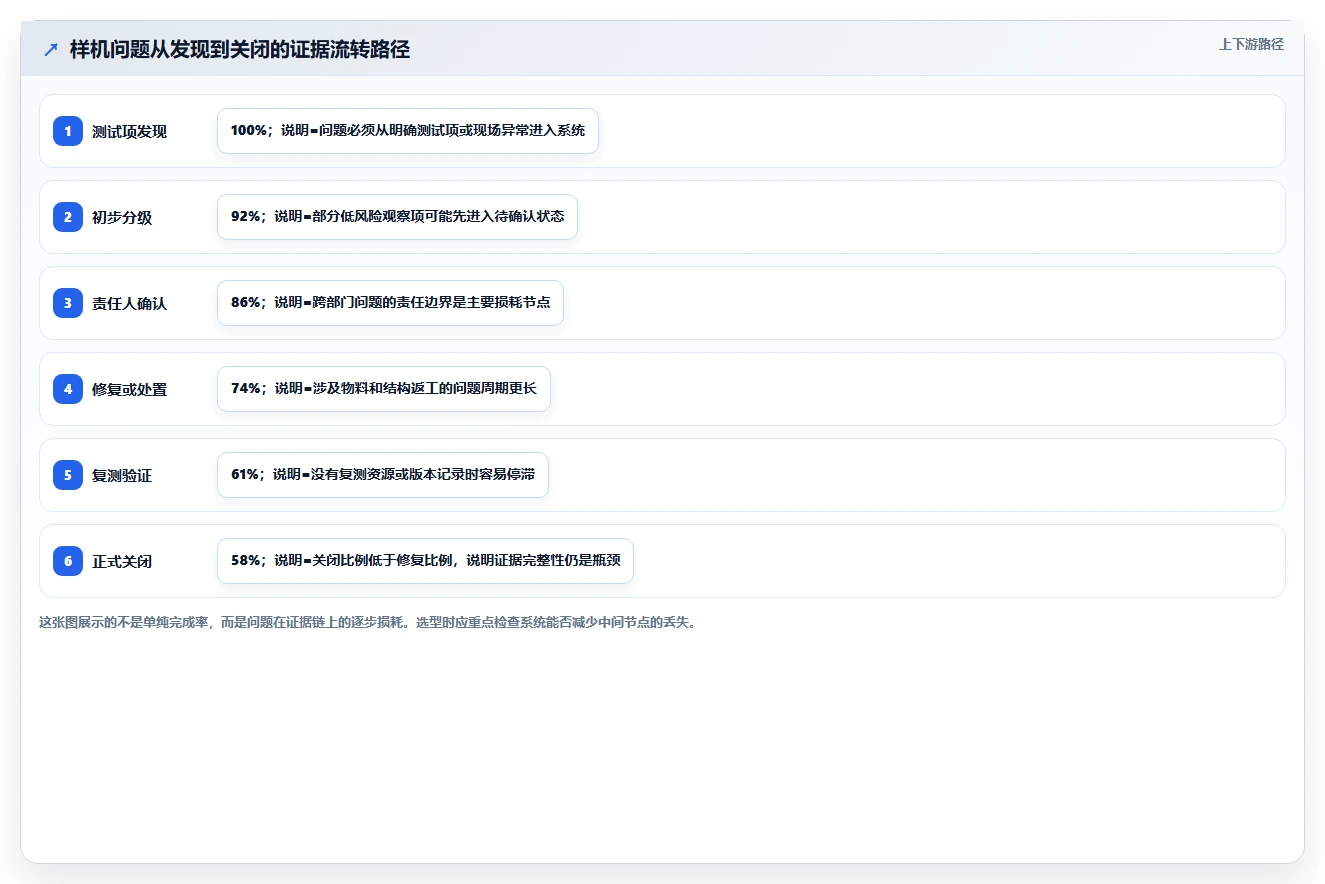Viewport: 1325px width, 884px height.
Task: Click the 复测验证 step label
Action: (122, 476)
